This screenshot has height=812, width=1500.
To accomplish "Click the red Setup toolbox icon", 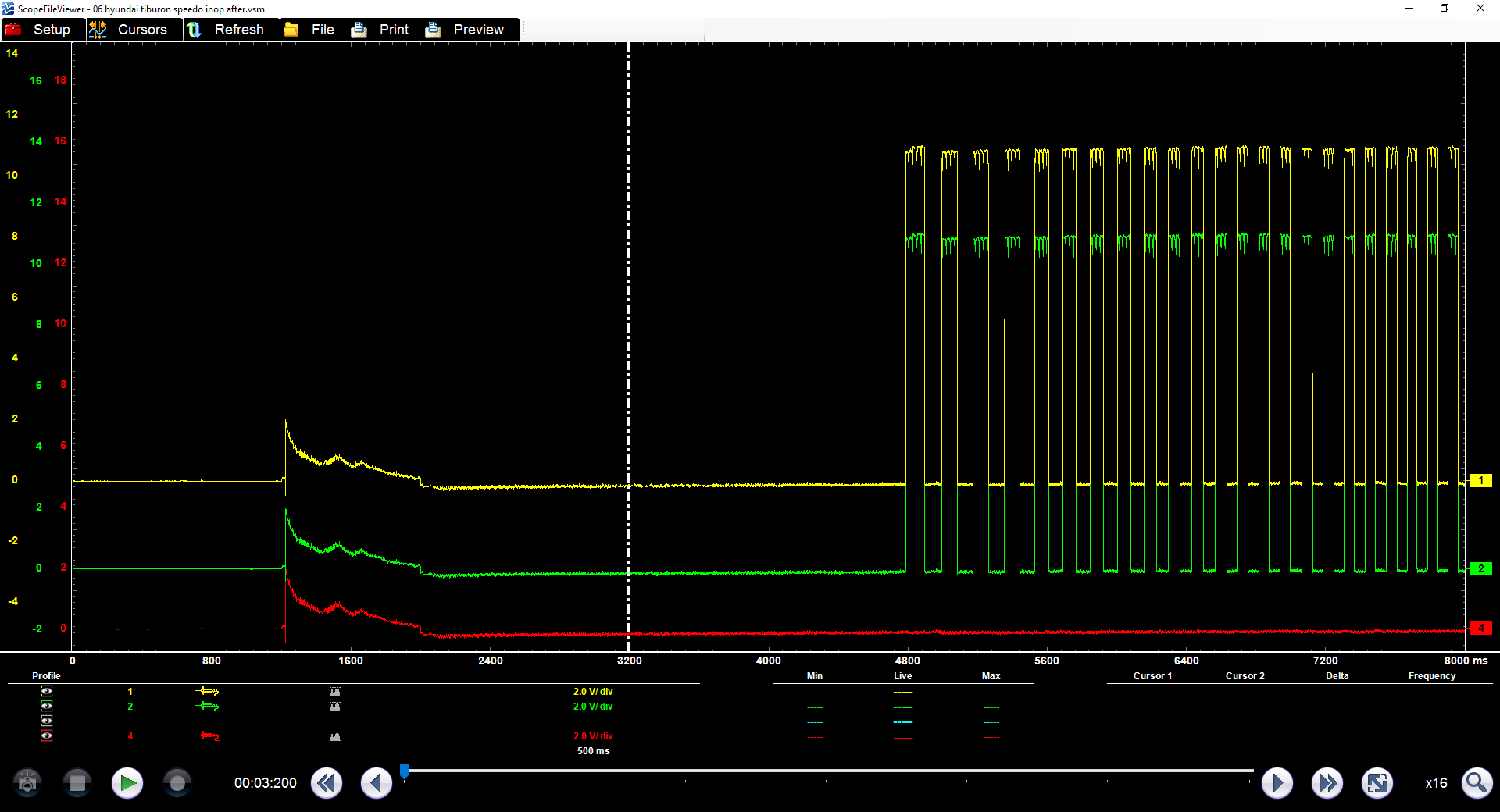I will coord(13,30).
